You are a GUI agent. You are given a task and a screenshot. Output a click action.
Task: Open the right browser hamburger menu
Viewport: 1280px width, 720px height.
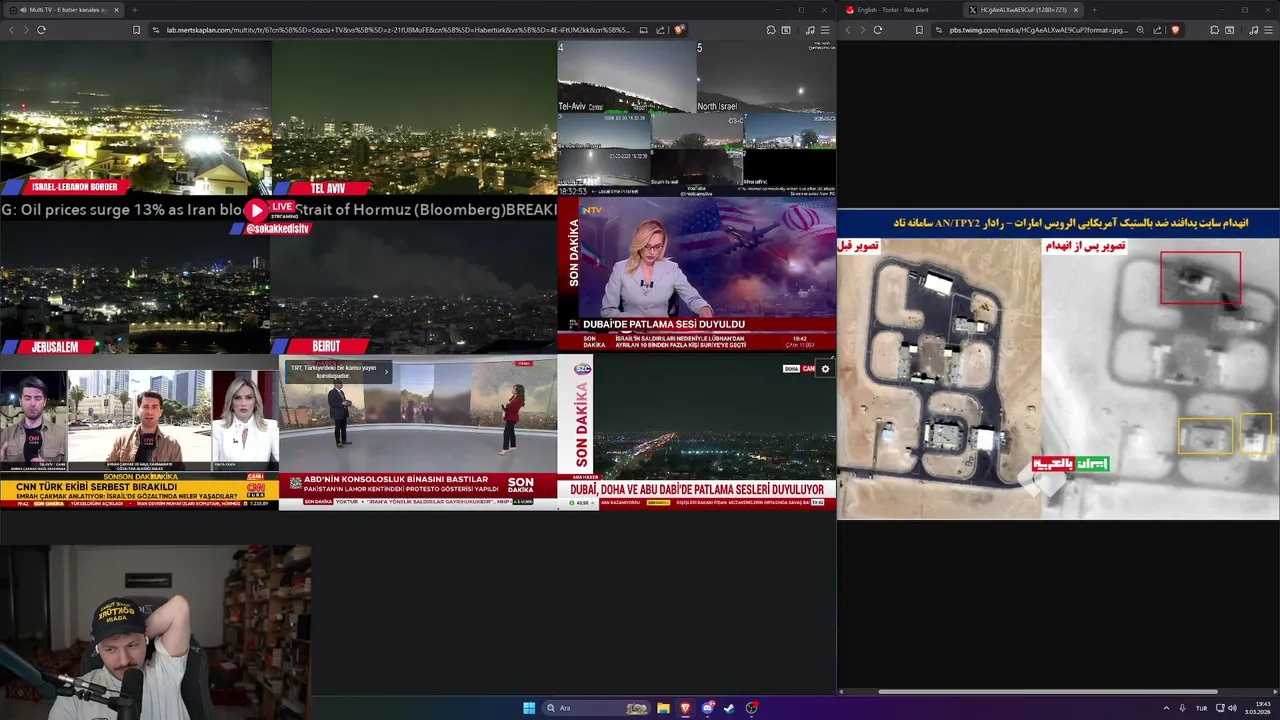tap(1269, 30)
